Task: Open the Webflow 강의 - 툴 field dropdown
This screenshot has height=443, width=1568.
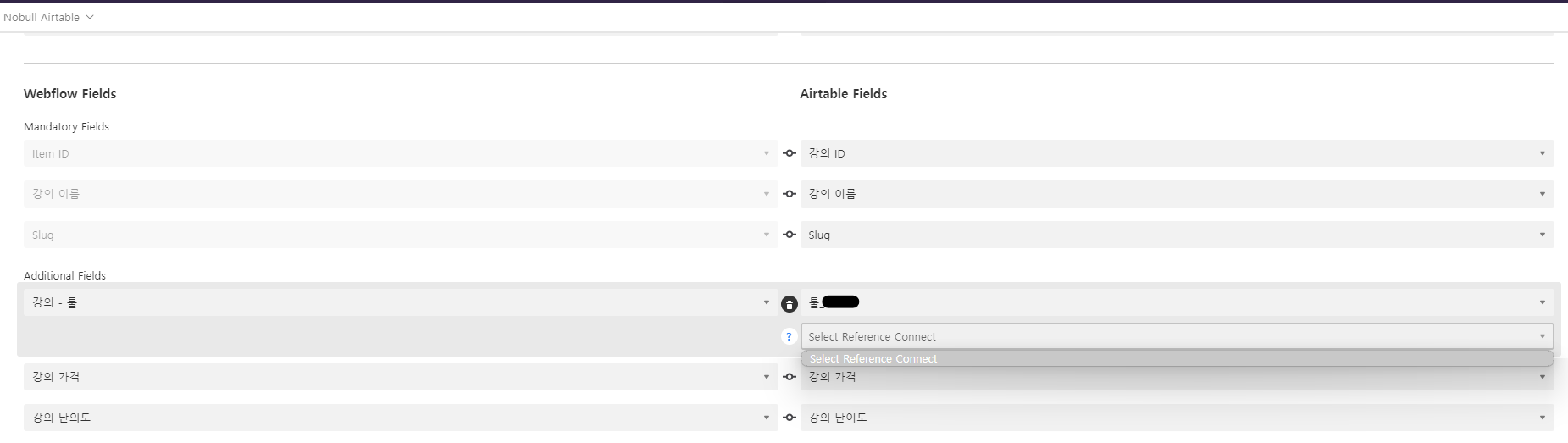Action: pos(401,302)
